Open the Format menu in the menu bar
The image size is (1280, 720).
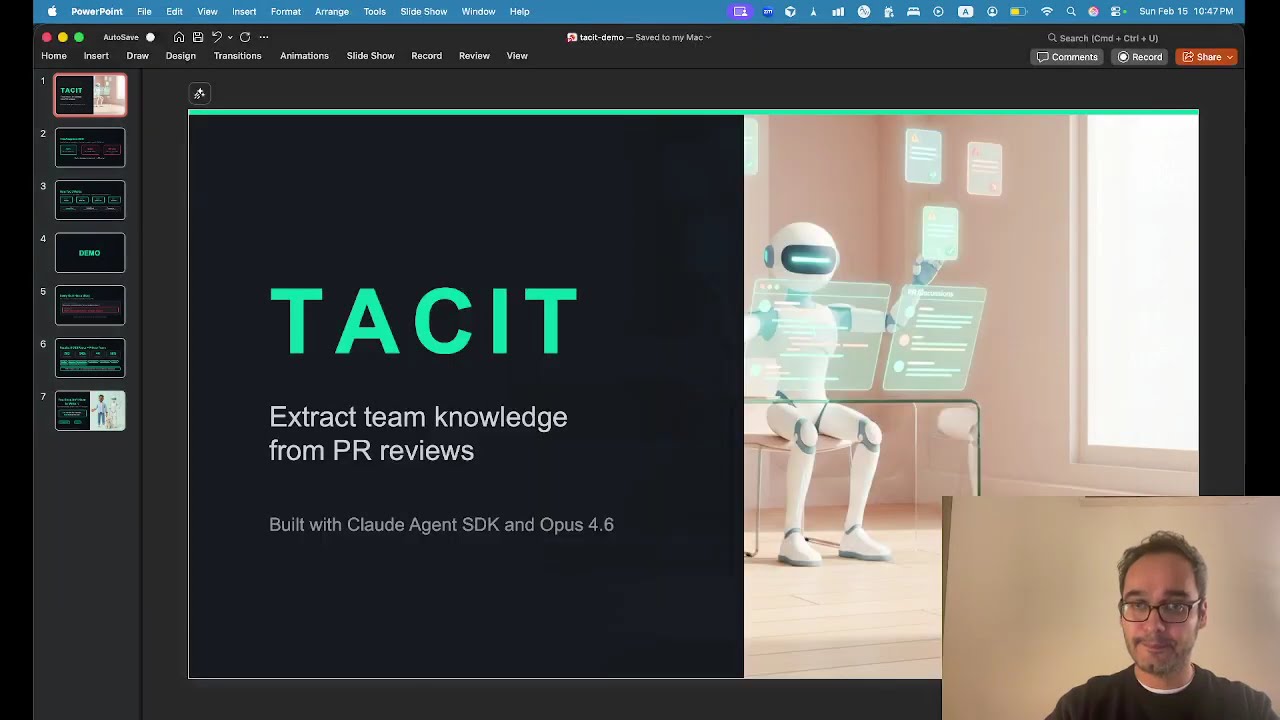pyautogui.click(x=285, y=12)
